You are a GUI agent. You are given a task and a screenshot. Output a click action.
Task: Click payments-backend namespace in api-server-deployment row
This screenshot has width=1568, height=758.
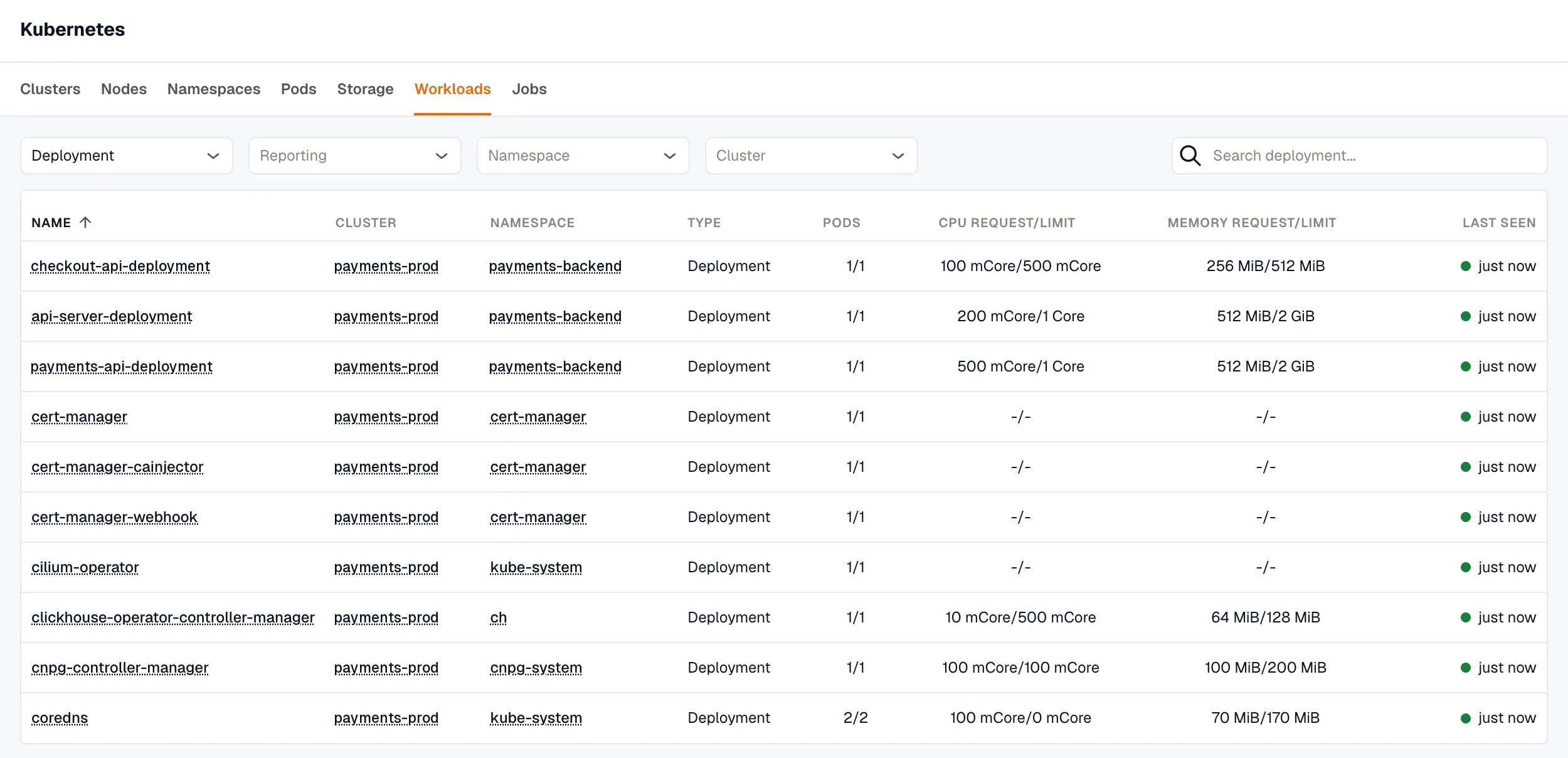point(555,316)
